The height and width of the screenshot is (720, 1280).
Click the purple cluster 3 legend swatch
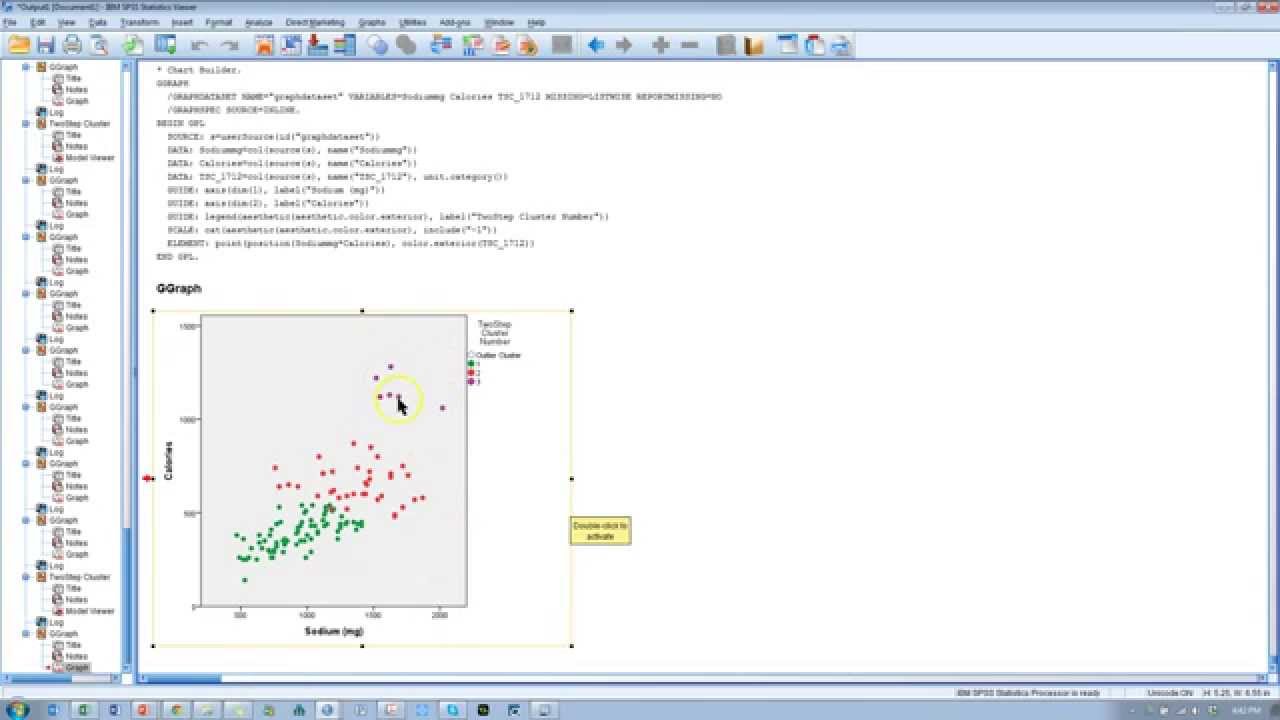pos(471,382)
